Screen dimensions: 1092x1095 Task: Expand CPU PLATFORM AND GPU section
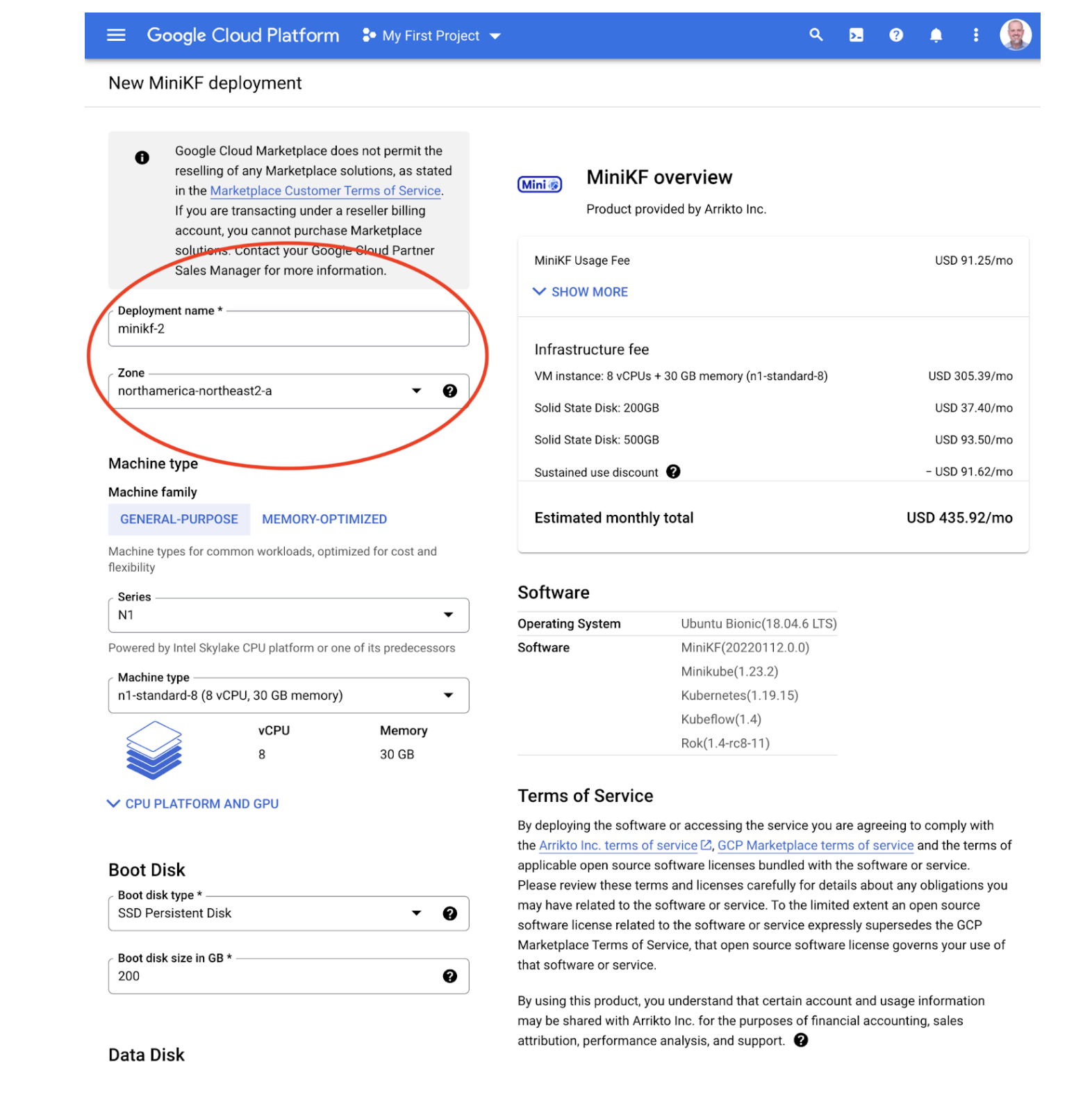(192, 804)
